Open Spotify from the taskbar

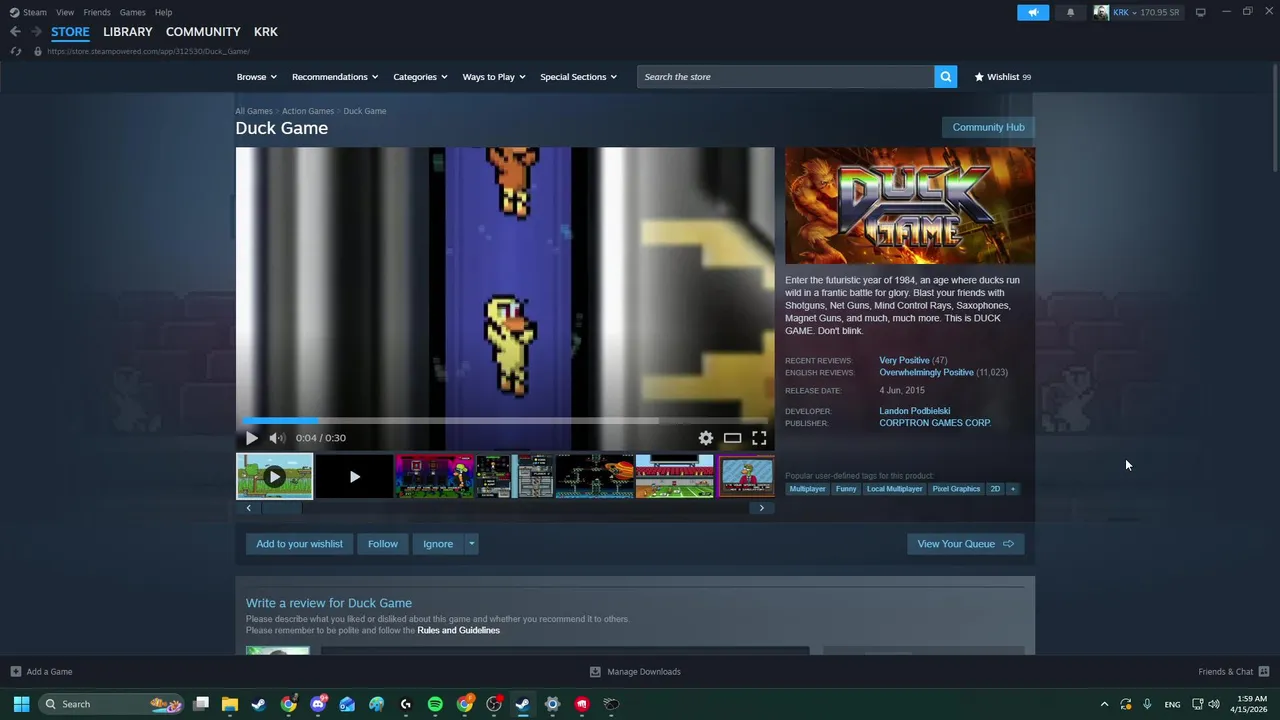[x=435, y=704]
